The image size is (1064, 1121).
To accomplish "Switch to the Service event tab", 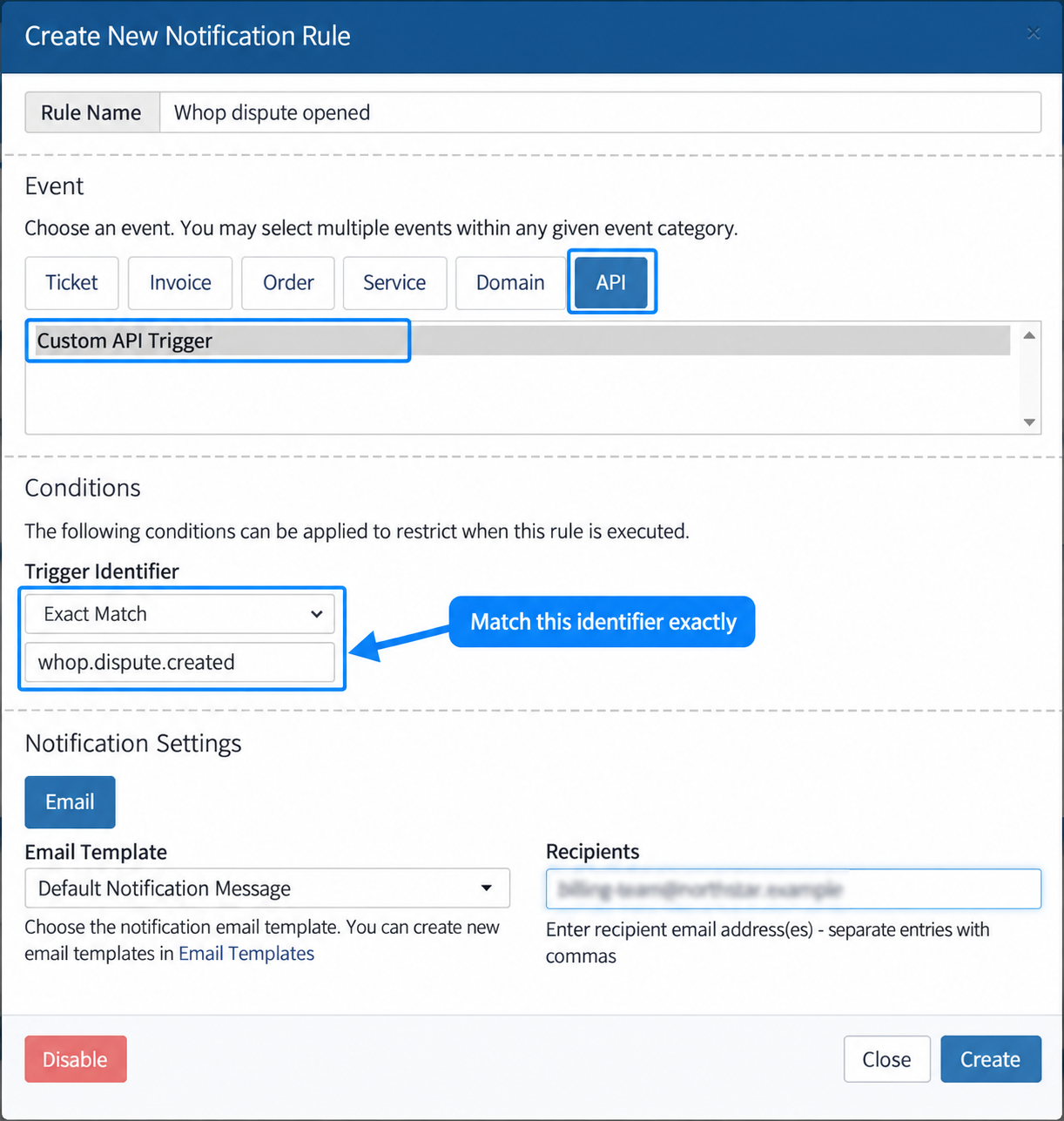I will (x=394, y=282).
